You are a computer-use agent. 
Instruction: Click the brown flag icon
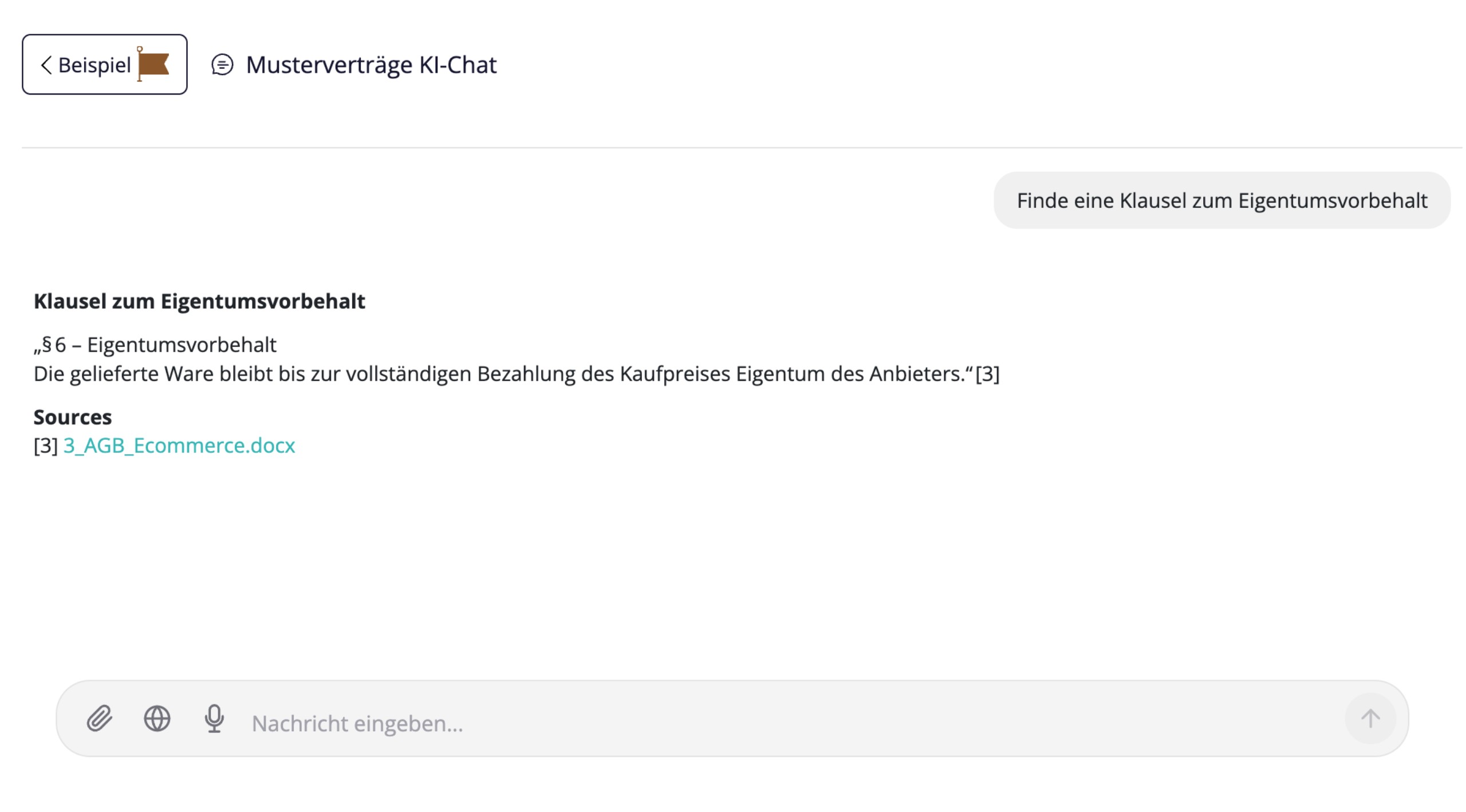tap(153, 64)
